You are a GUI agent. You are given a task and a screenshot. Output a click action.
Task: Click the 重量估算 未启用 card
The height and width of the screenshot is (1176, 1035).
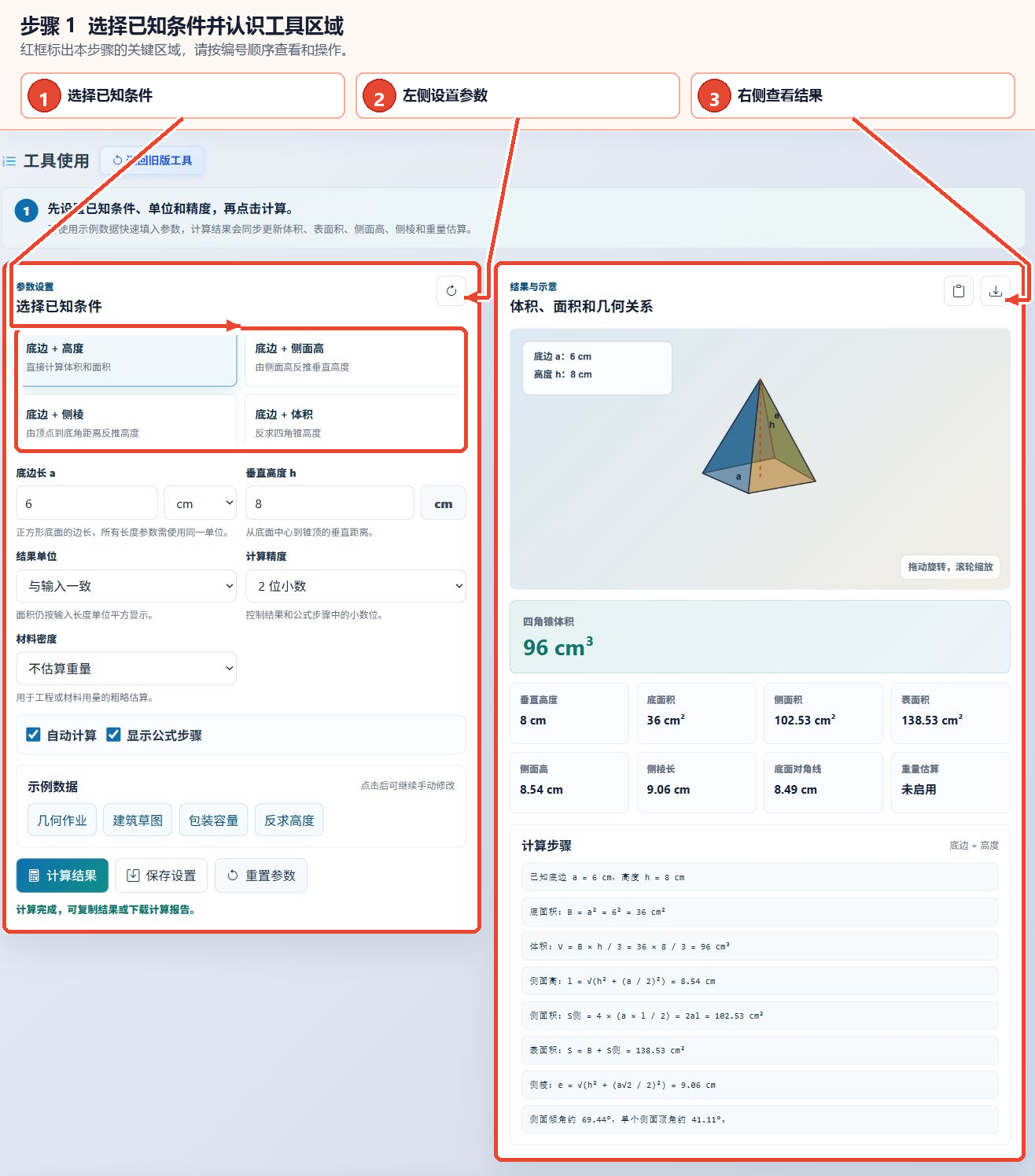pos(951,783)
